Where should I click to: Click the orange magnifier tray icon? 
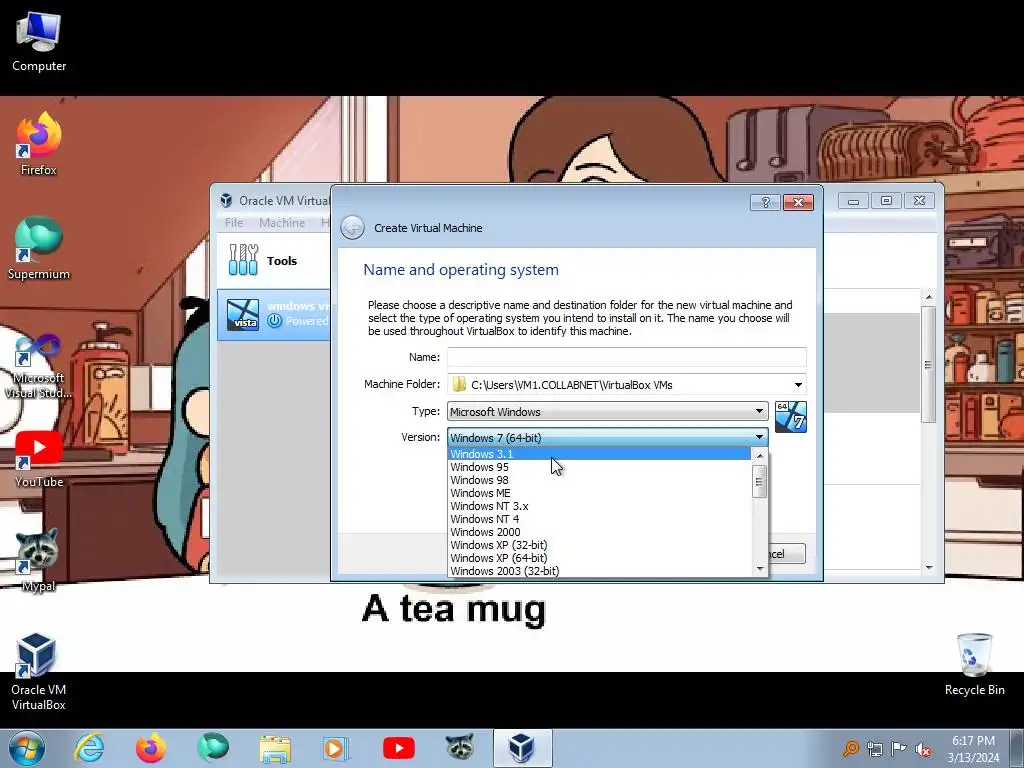tap(850, 748)
